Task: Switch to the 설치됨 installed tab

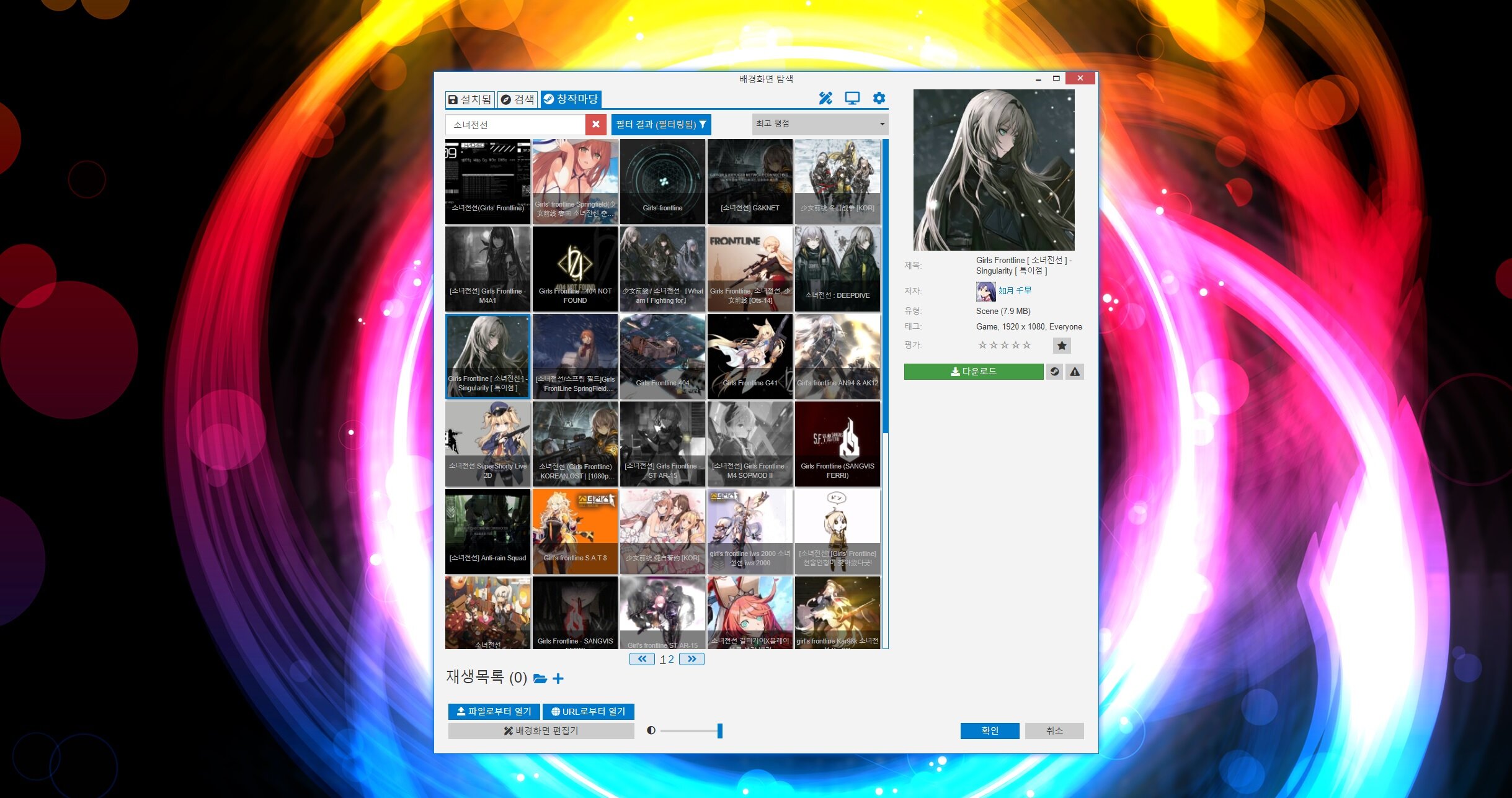Action: [469, 99]
